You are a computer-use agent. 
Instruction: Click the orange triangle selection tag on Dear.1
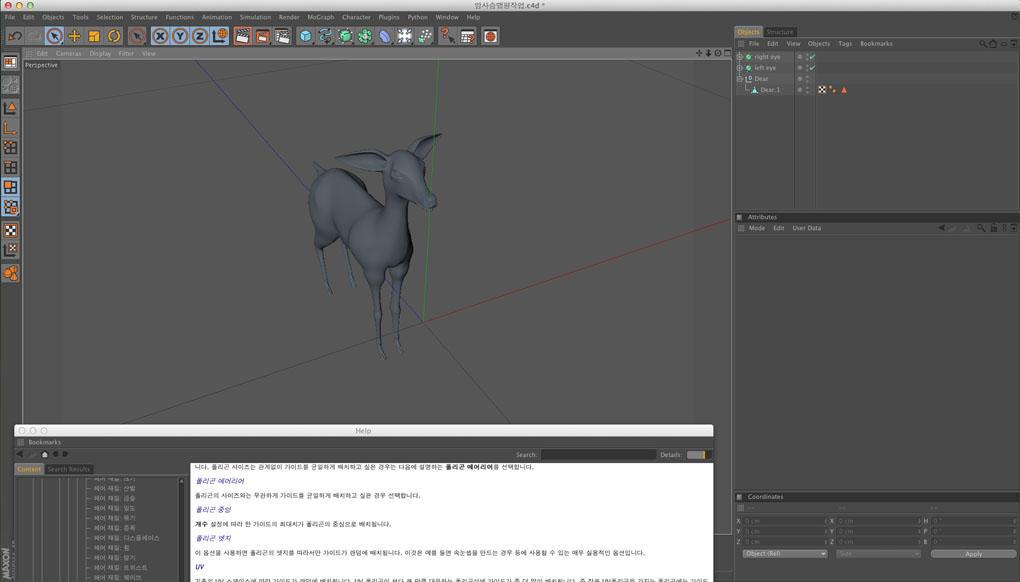(x=844, y=90)
